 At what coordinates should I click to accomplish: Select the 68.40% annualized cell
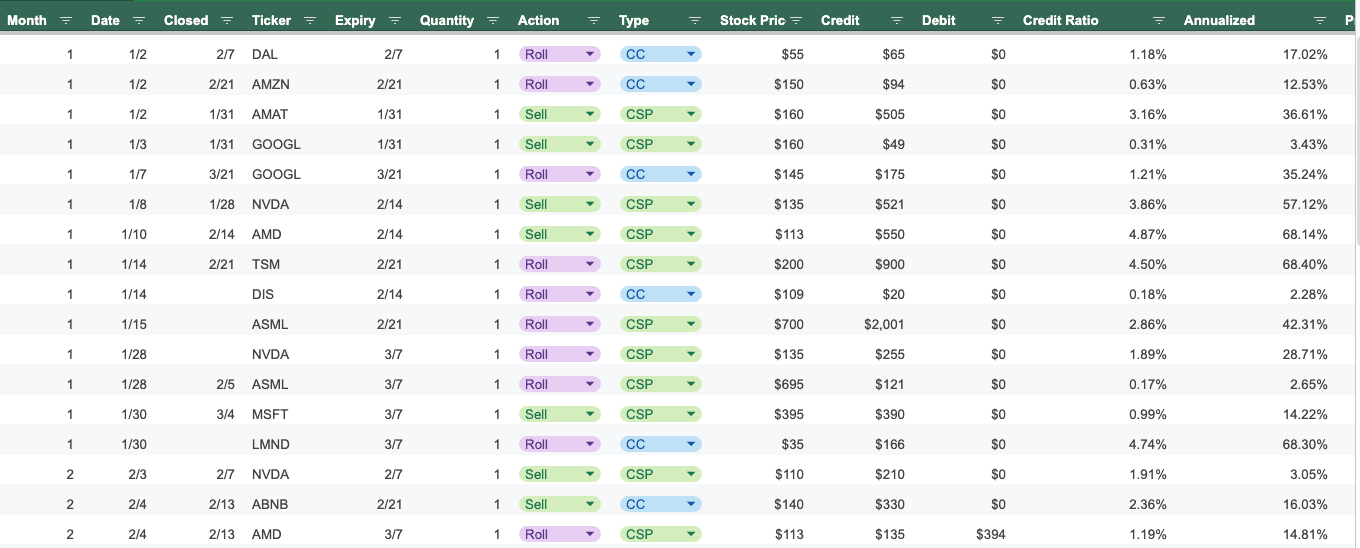coord(1305,264)
